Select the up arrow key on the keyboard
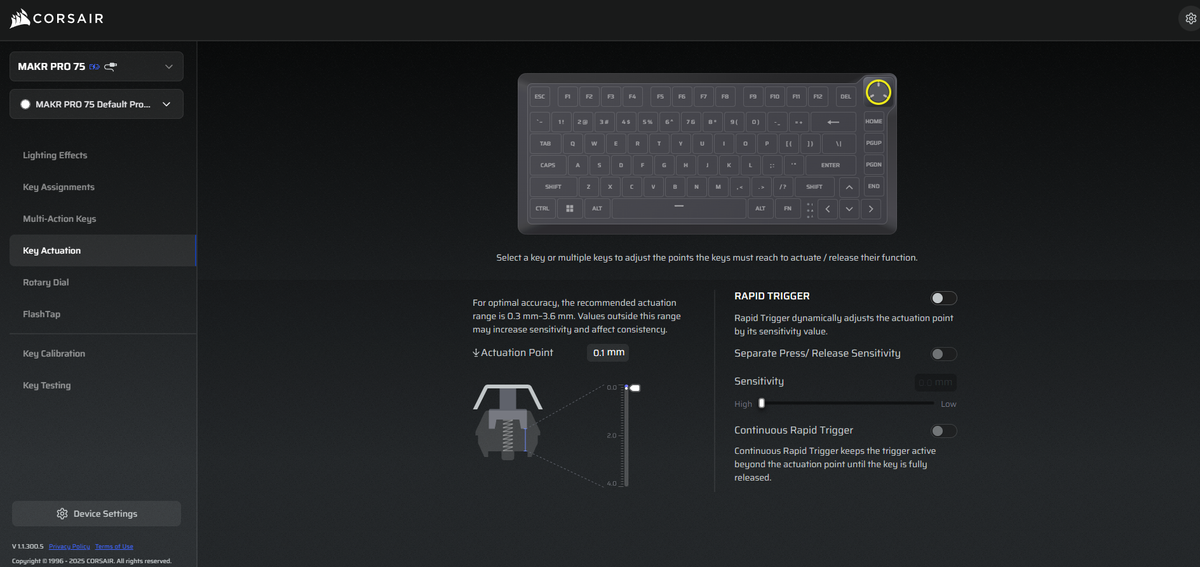1200x567 pixels. (x=848, y=187)
